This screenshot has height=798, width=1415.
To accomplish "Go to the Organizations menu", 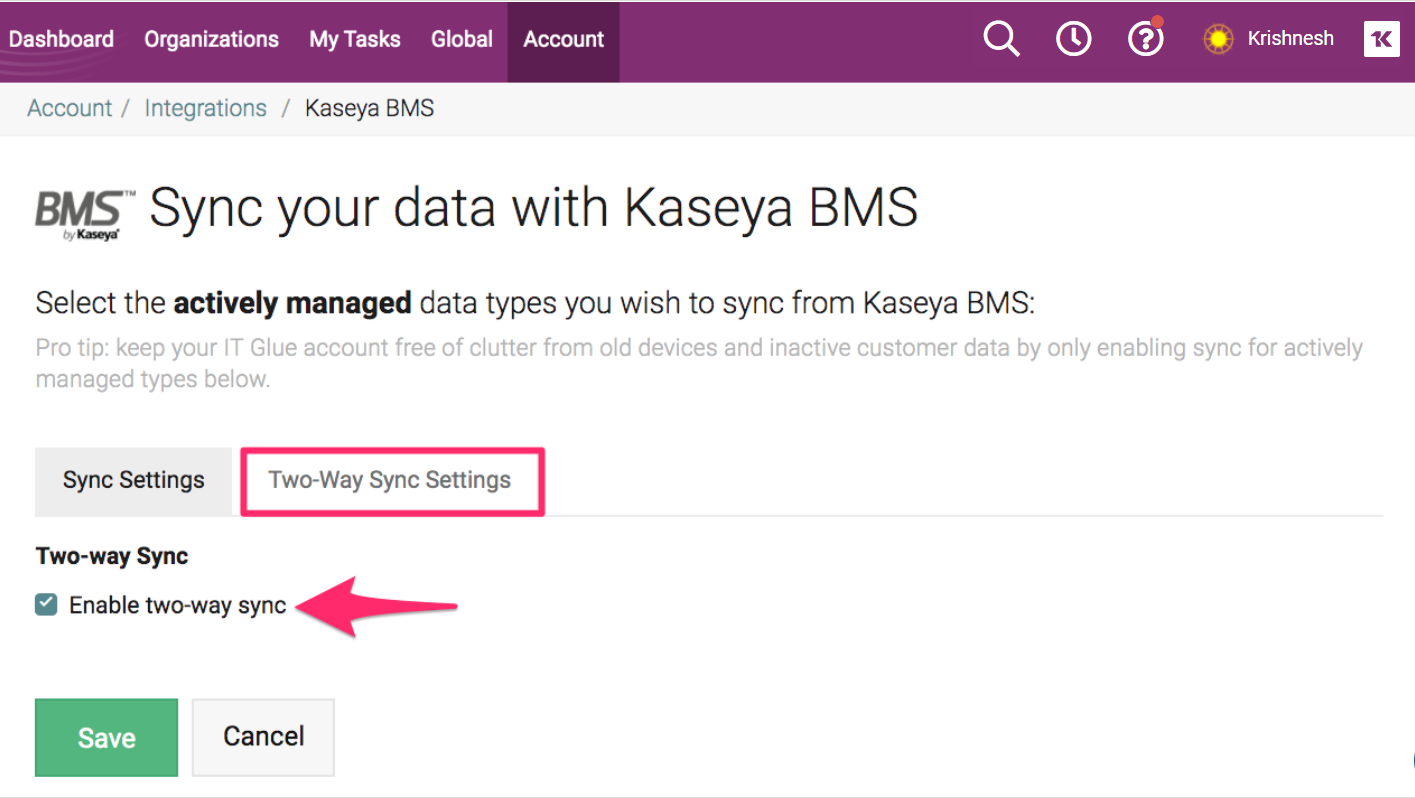I will tap(211, 39).
